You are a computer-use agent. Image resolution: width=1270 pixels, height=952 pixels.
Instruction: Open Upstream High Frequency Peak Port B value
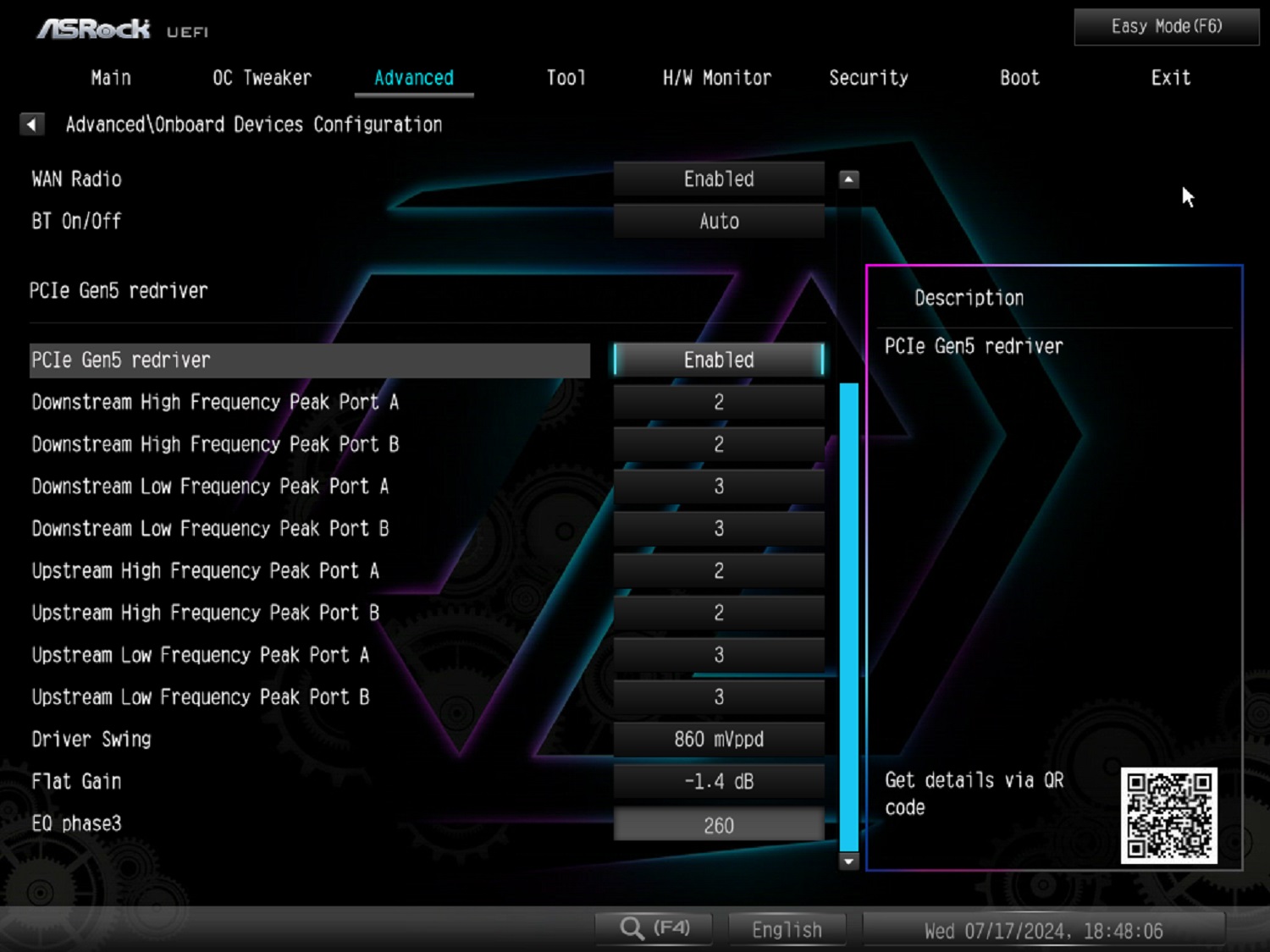[x=719, y=613]
